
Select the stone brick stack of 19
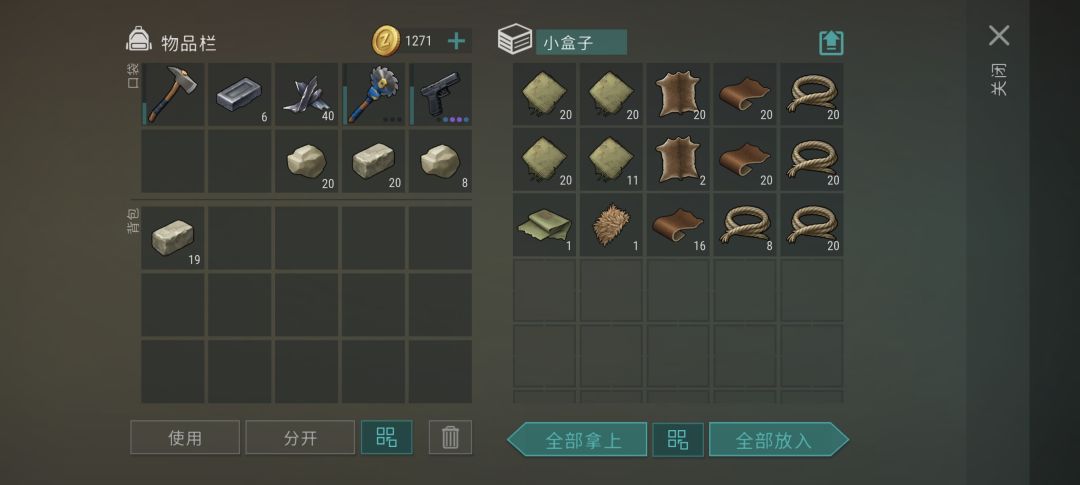[x=172, y=238]
